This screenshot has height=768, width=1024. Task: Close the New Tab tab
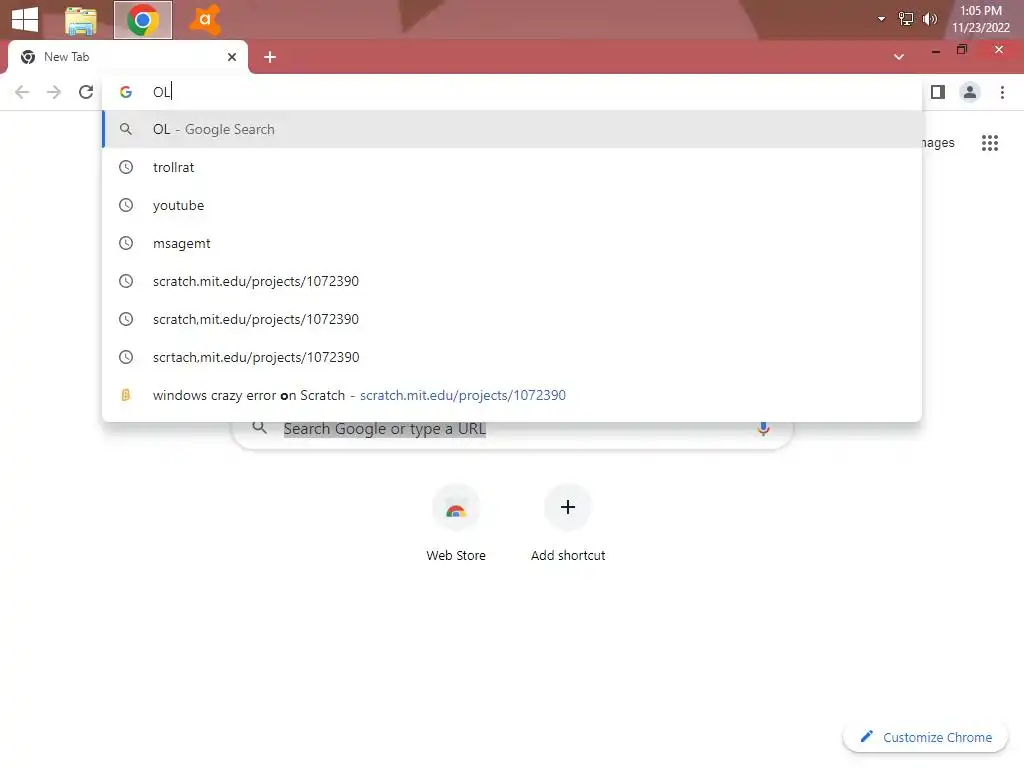coord(232,57)
